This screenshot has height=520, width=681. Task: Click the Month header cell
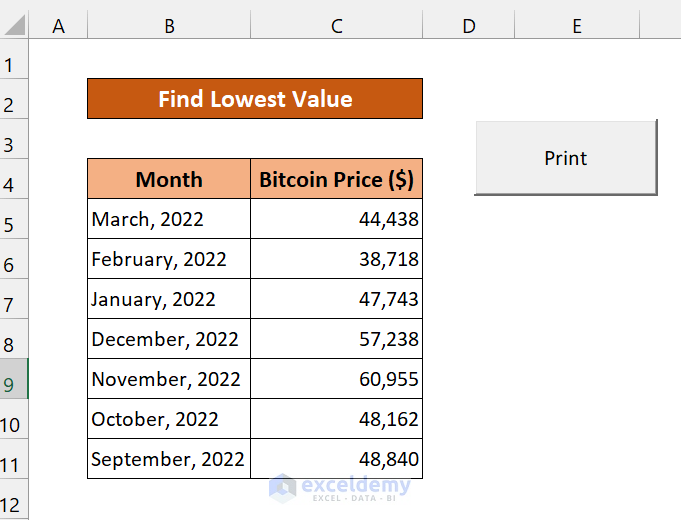click(x=169, y=180)
